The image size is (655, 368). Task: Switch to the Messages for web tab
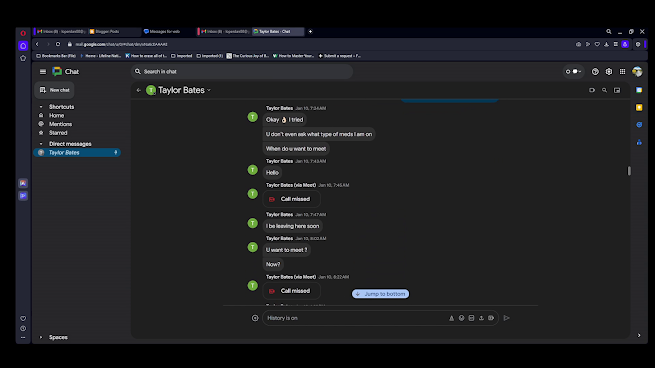pos(168,31)
